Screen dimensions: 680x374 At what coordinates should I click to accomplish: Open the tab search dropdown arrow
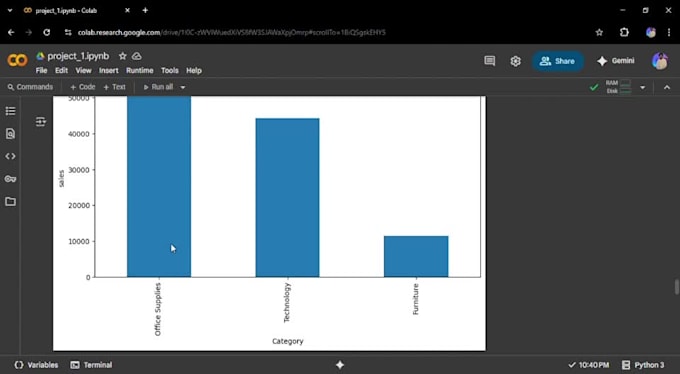tap(10, 10)
